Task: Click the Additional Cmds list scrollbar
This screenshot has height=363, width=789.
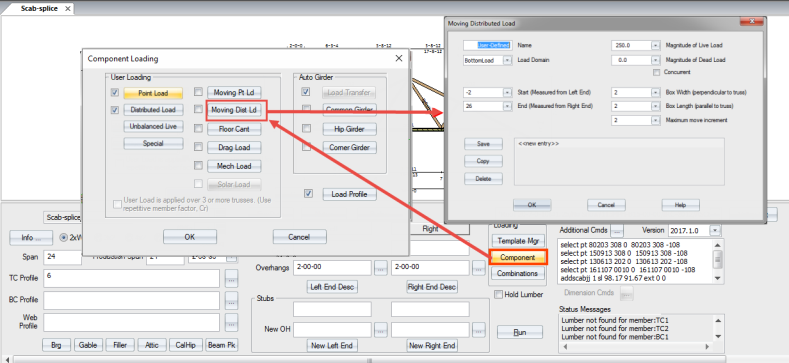Action: (x=718, y=261)
